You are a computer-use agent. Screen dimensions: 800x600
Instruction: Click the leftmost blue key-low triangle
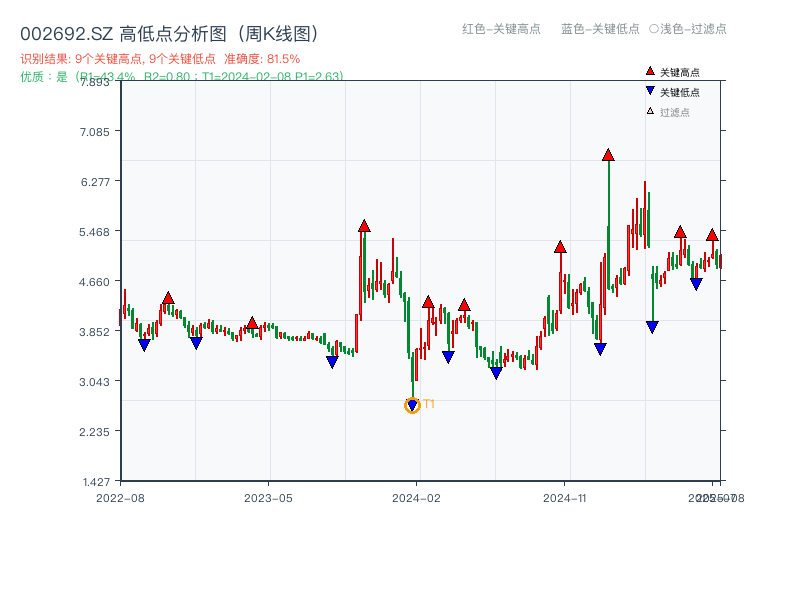(144, 345)
